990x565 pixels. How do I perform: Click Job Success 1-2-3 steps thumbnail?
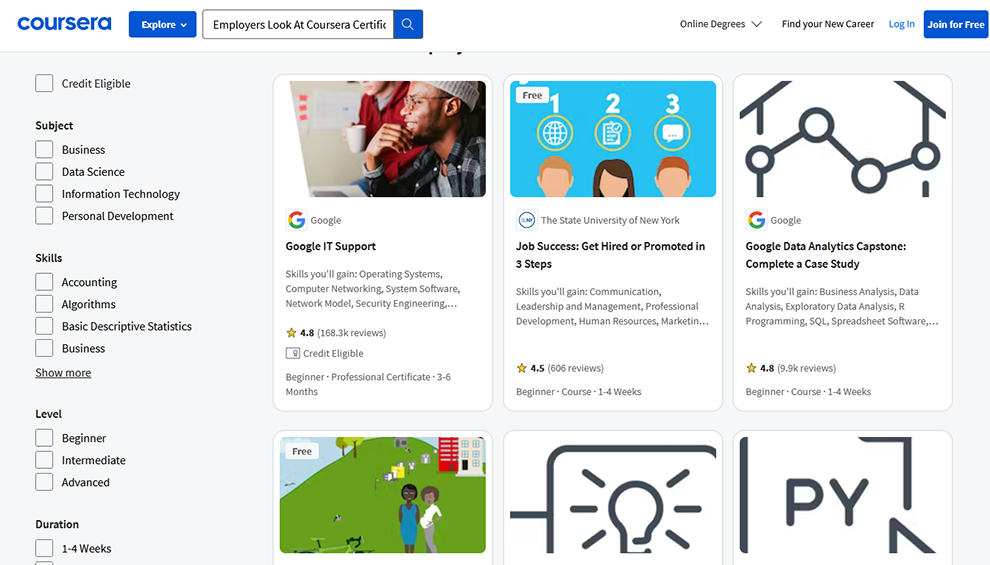pyautogui.click(x=613, y=139)
